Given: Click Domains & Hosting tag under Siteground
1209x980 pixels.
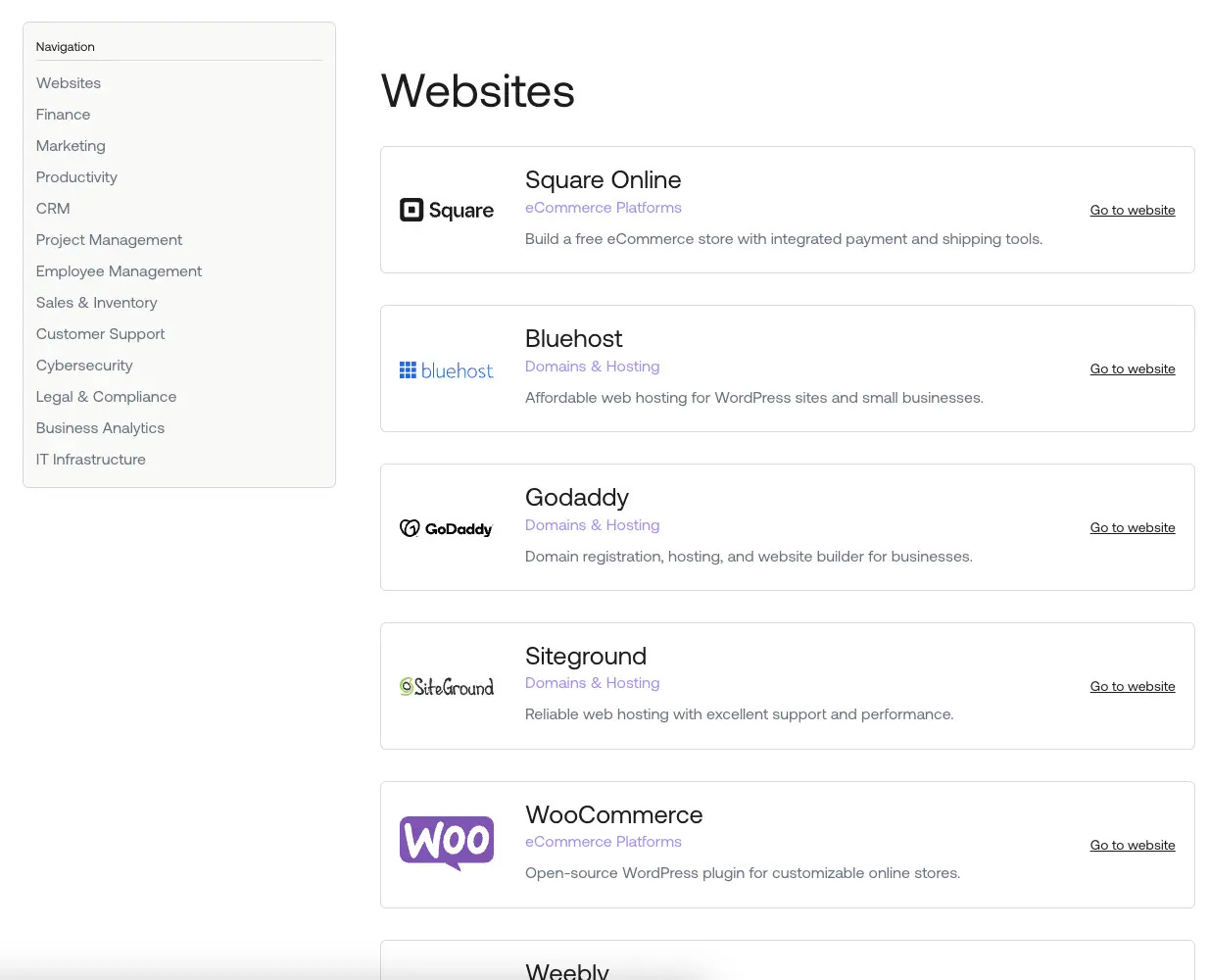Looking at the screenshot, I should point(593,683).
